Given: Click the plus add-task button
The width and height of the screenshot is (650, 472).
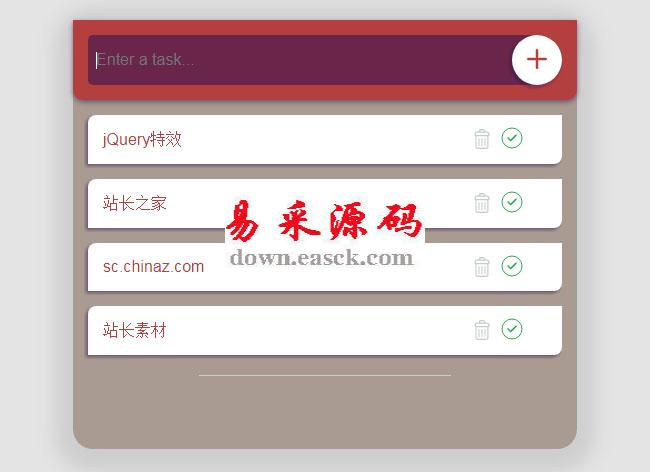Looking at the screenshot, I should pyautogui.click(x=537, y=60).
